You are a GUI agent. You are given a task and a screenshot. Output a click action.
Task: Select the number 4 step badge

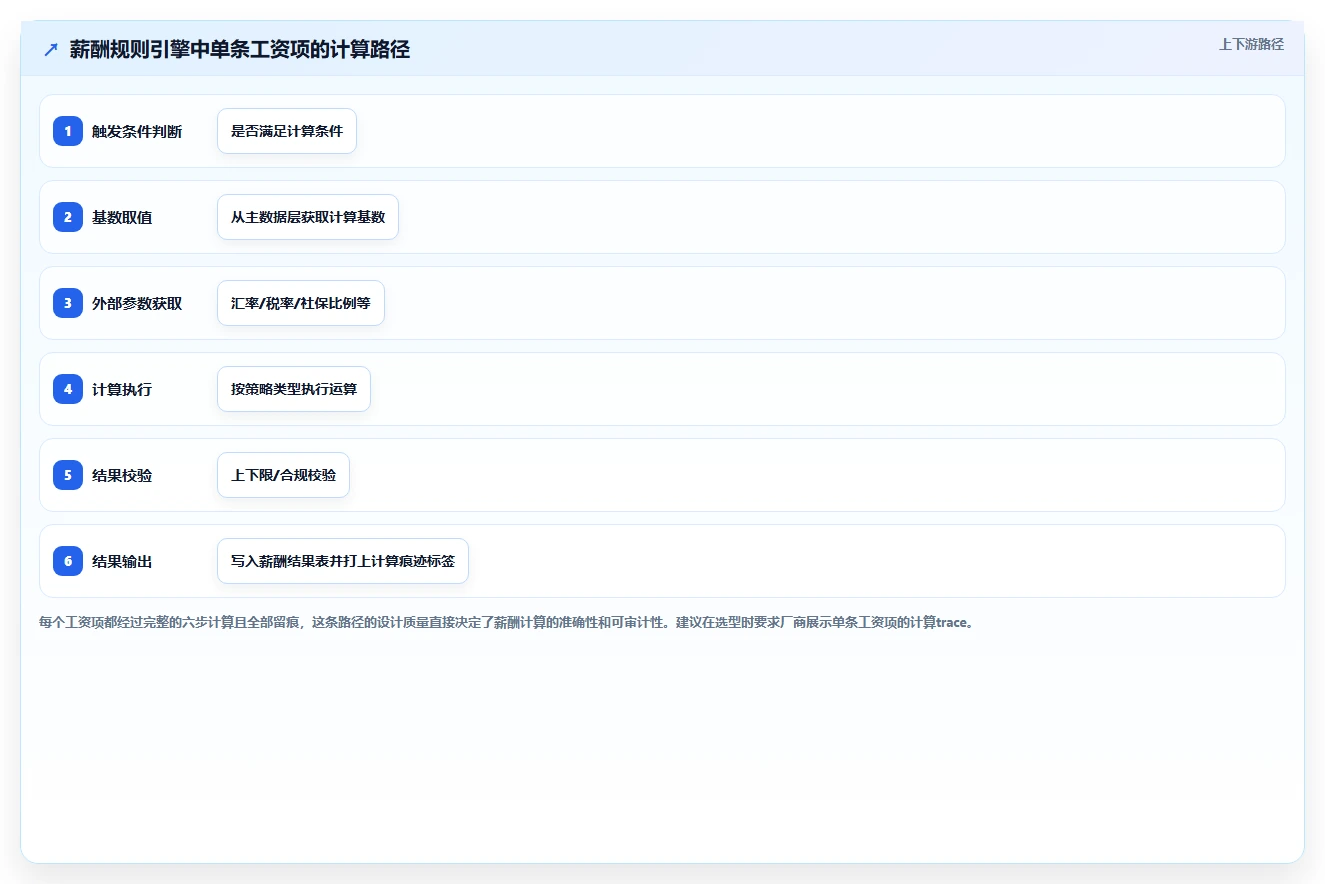coord(68,389)
